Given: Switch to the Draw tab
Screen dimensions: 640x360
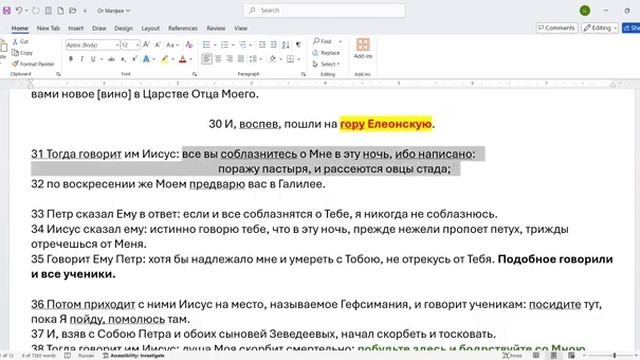Looking at the screenshot, I should [x=99, y=28].
